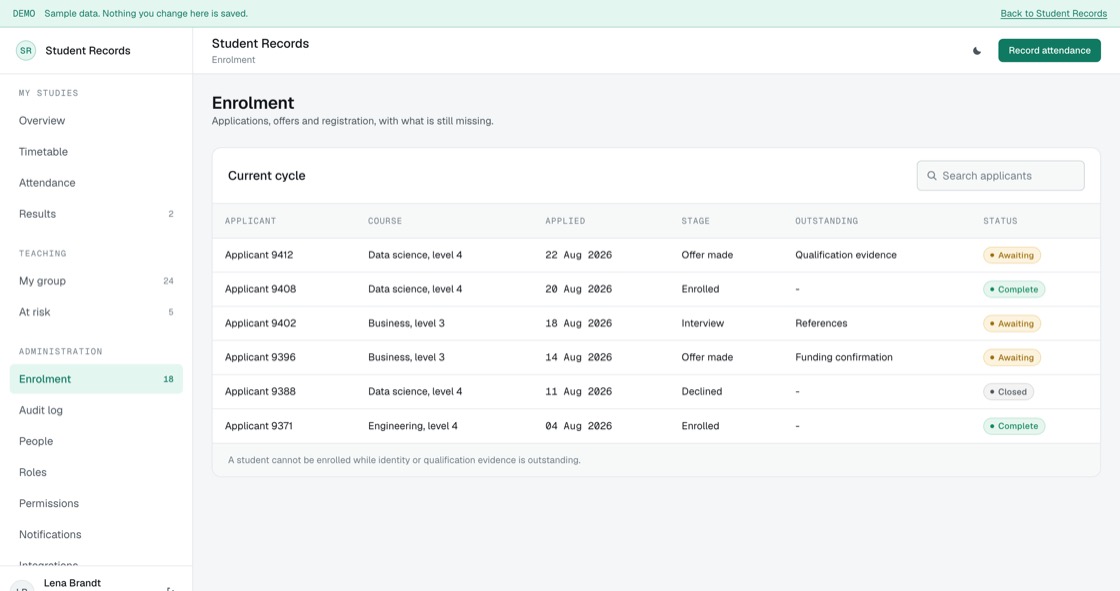The image size is (1120, 591).
Task: Select Applicant 9408 in the table
Action: click(x=260, y=289)
